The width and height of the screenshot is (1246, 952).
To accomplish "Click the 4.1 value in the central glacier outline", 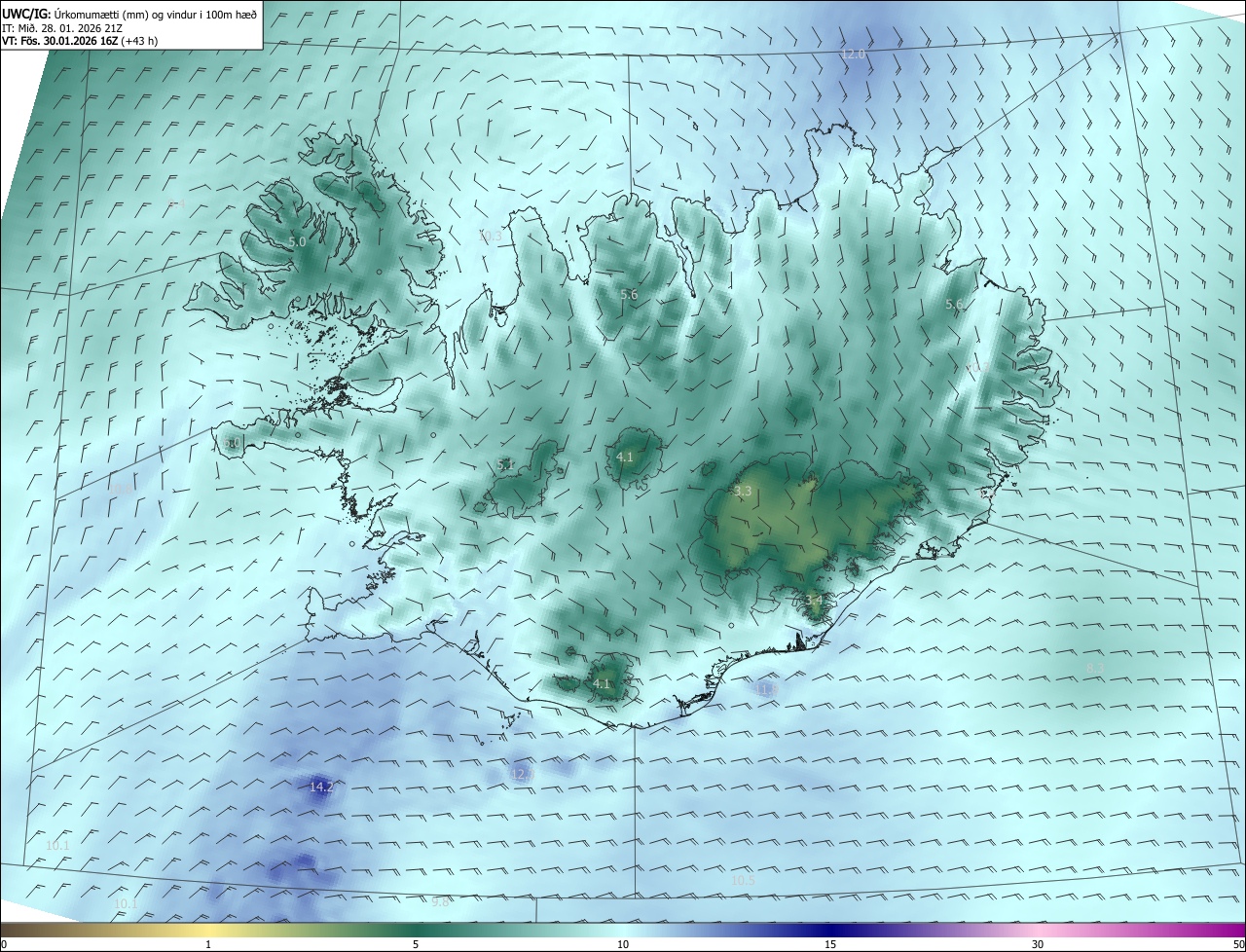I will 625,457.
